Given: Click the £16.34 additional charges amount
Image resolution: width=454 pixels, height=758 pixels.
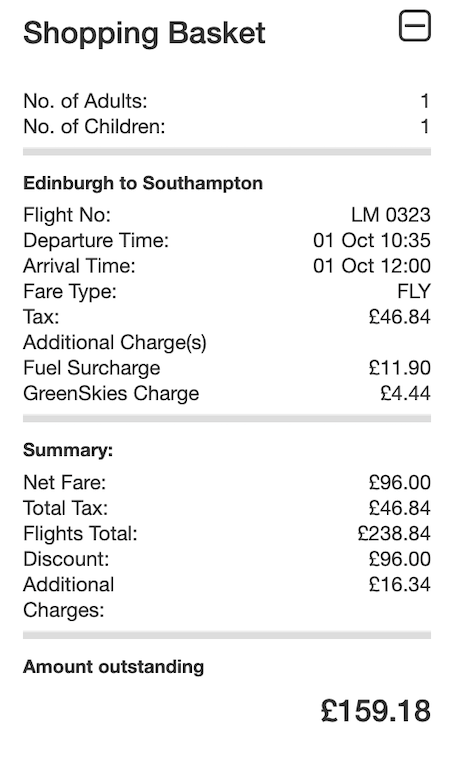Looking at the screenshot, I should pyautogui.click(x=399, y=584).
